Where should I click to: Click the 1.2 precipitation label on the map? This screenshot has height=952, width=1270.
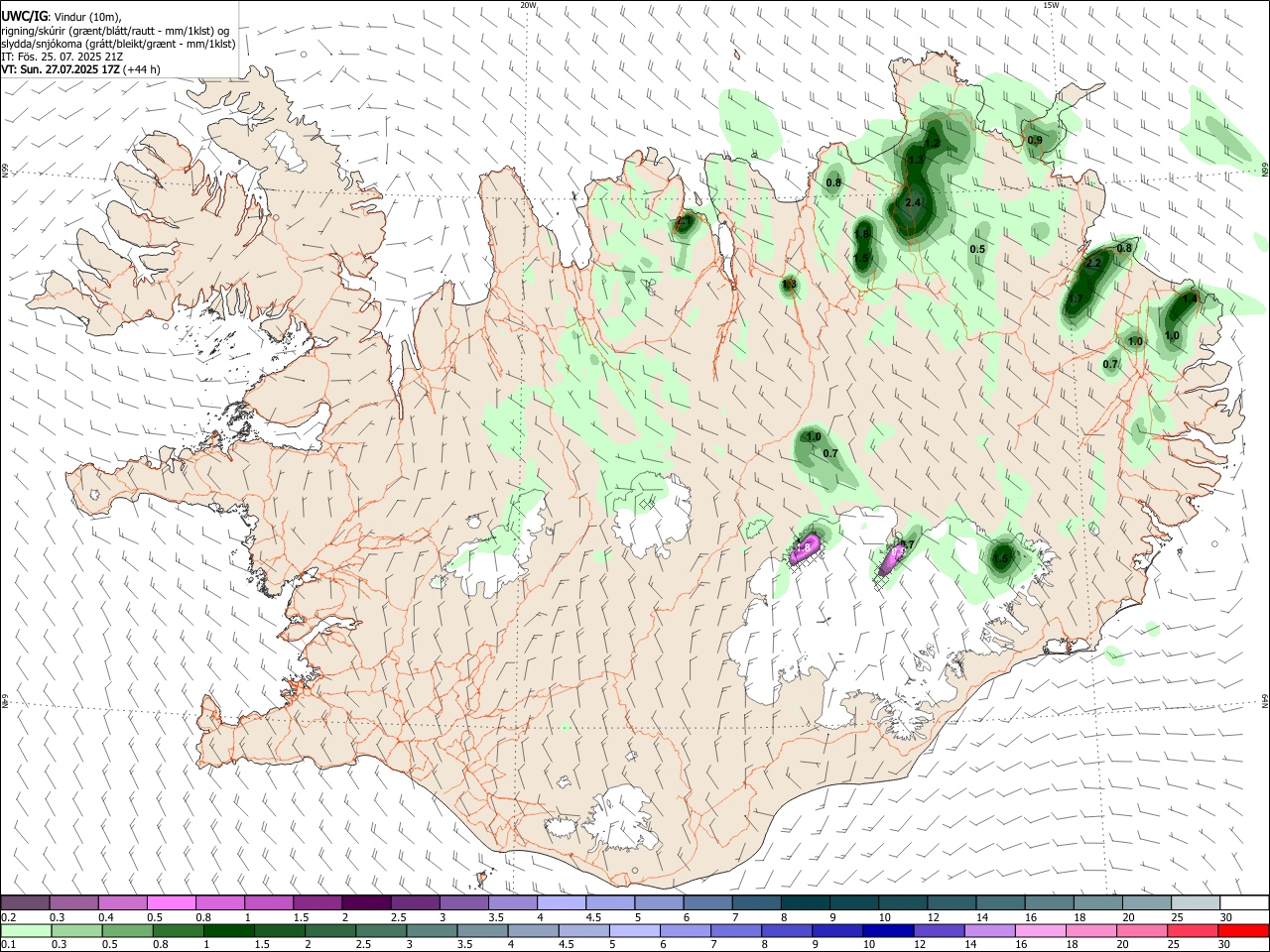click(x=932, y=144)
